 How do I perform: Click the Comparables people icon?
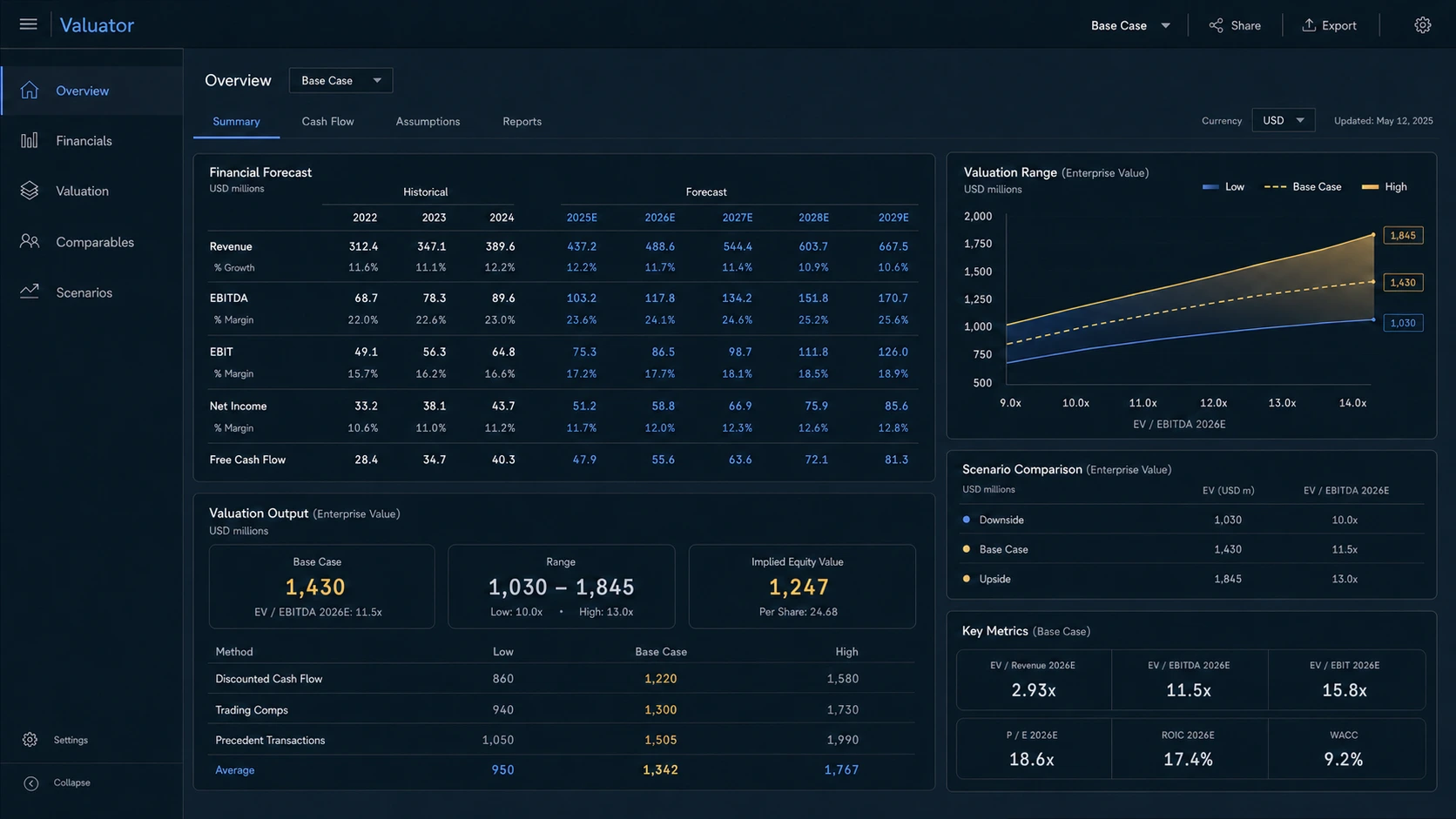point(30,241)
